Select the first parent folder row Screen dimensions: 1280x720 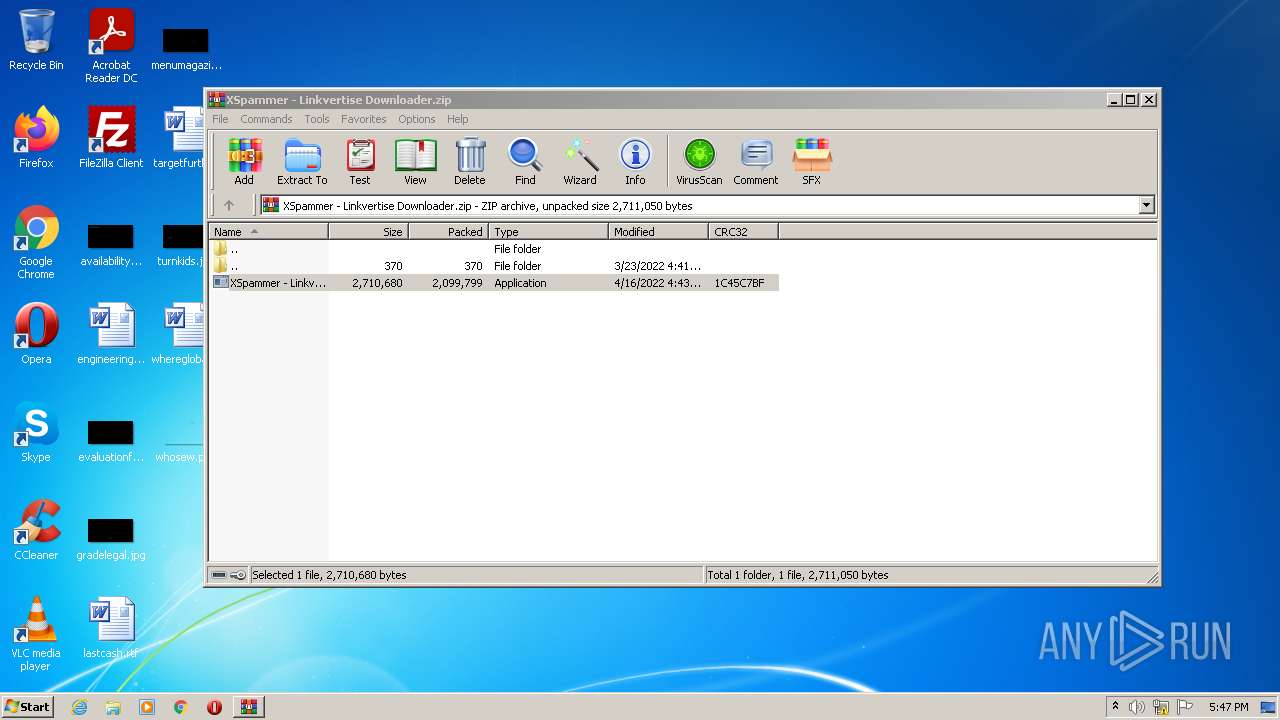[x=494, y=249]
